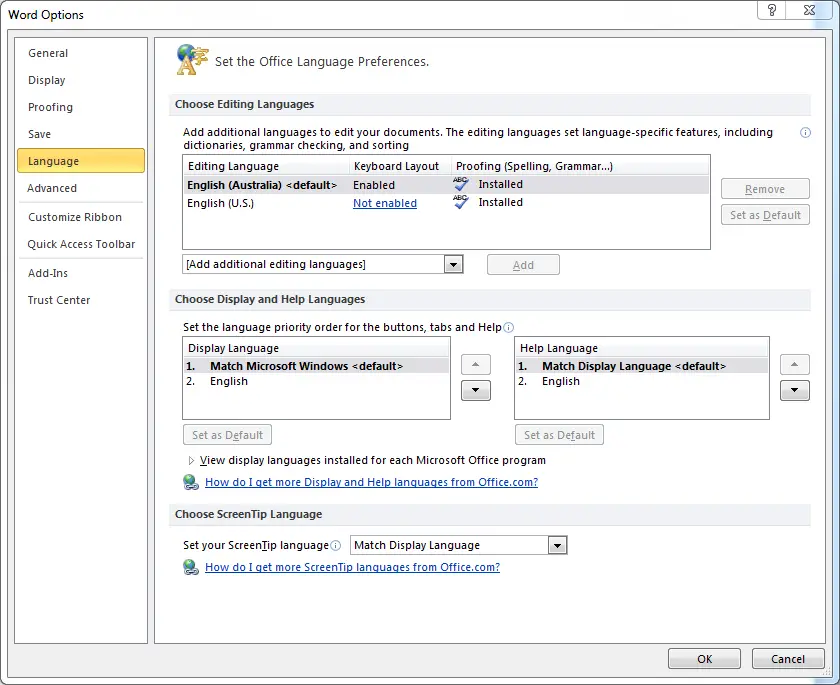Click the ABC proofing icon beside English (U.S.)
Image resolution: width=840 pixels, height=685 pixels.
(460, 202)
